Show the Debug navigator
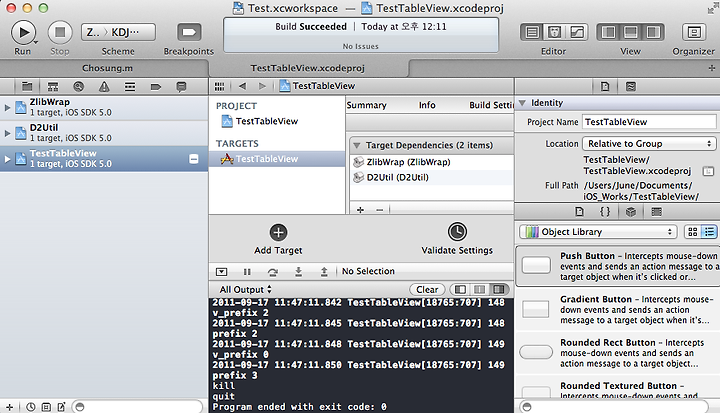Viewport: 720px width, 413px height. coord(130,86)
